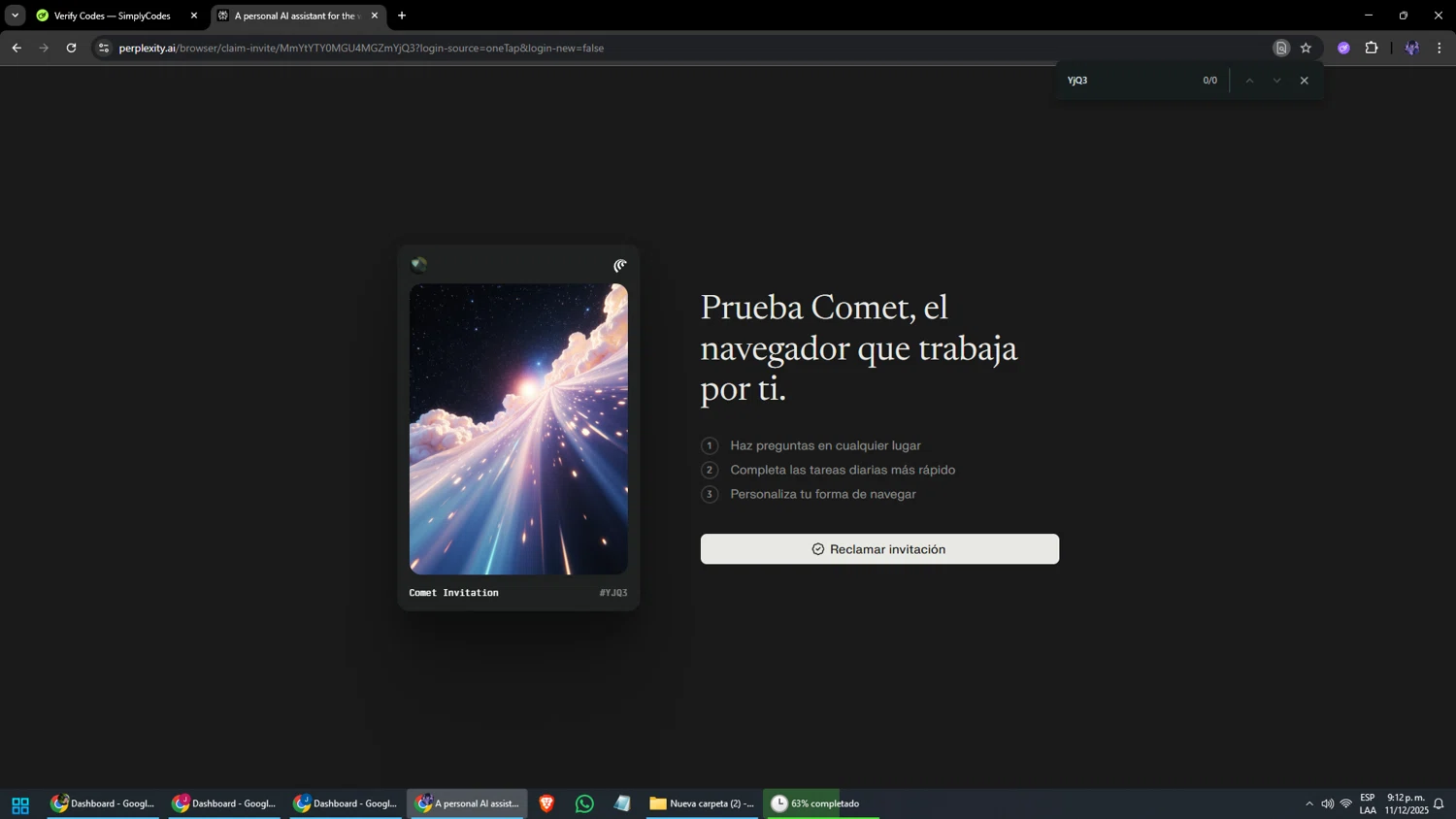
Task: Click the Comet logo on invitation card
Action: click(619, 265)
